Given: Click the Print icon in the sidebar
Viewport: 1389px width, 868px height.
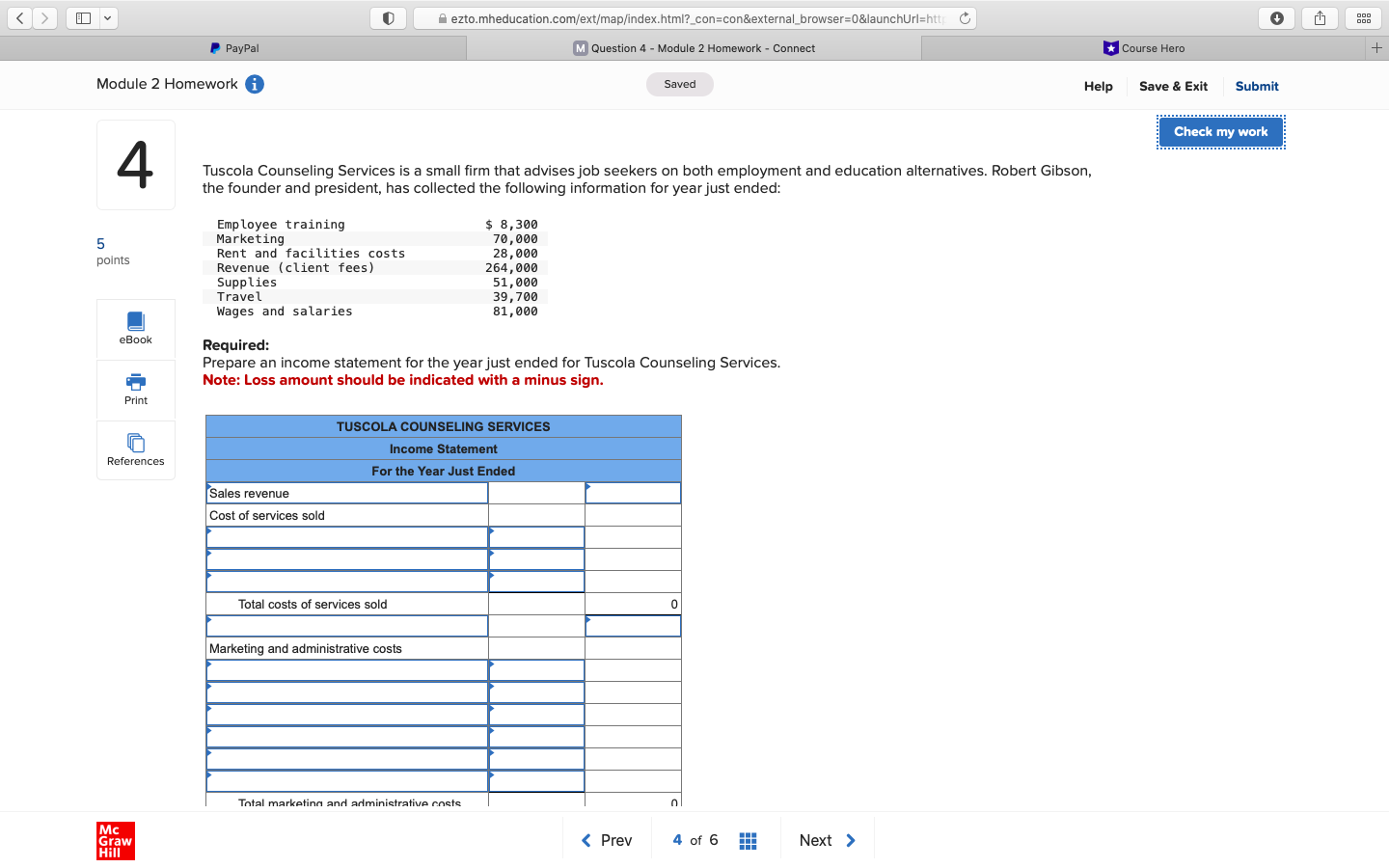Looking at the screenshot, I should 136,390.
